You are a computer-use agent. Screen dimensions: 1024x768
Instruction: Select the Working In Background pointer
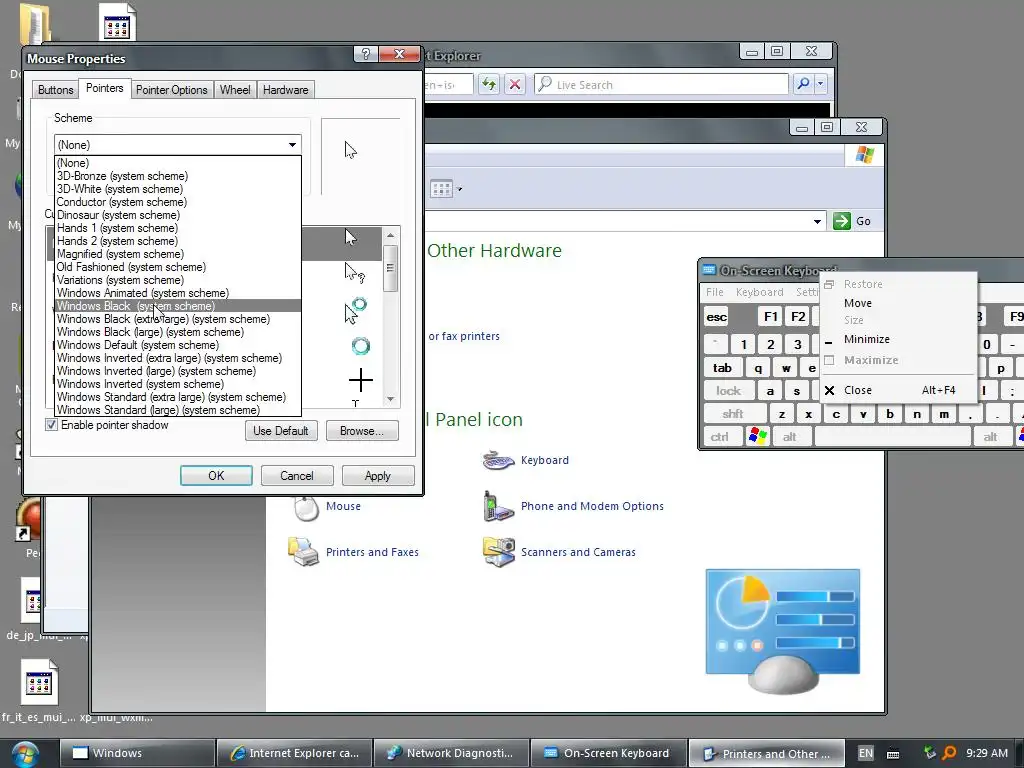(x=356, y=310)
